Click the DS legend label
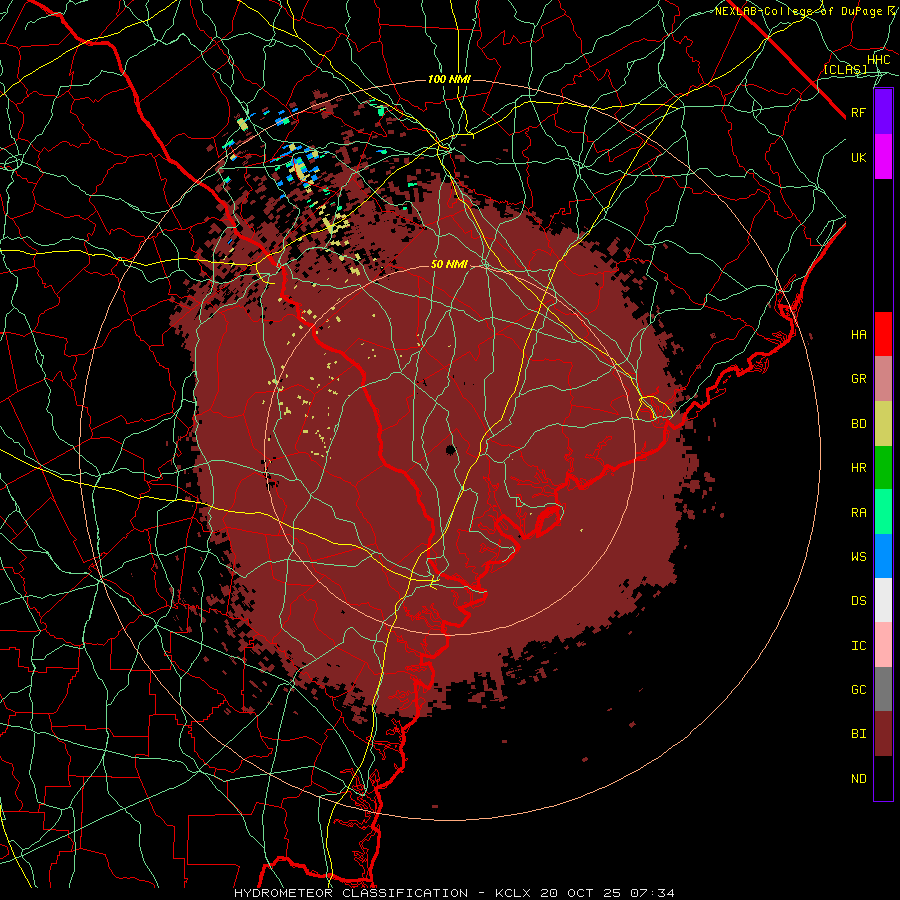900x900 pixels. click(858, 601)
